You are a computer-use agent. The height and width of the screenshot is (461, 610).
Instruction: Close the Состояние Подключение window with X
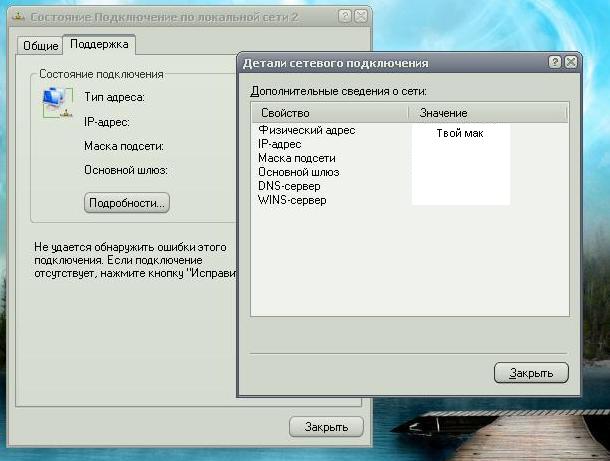(x=361, y=17)
